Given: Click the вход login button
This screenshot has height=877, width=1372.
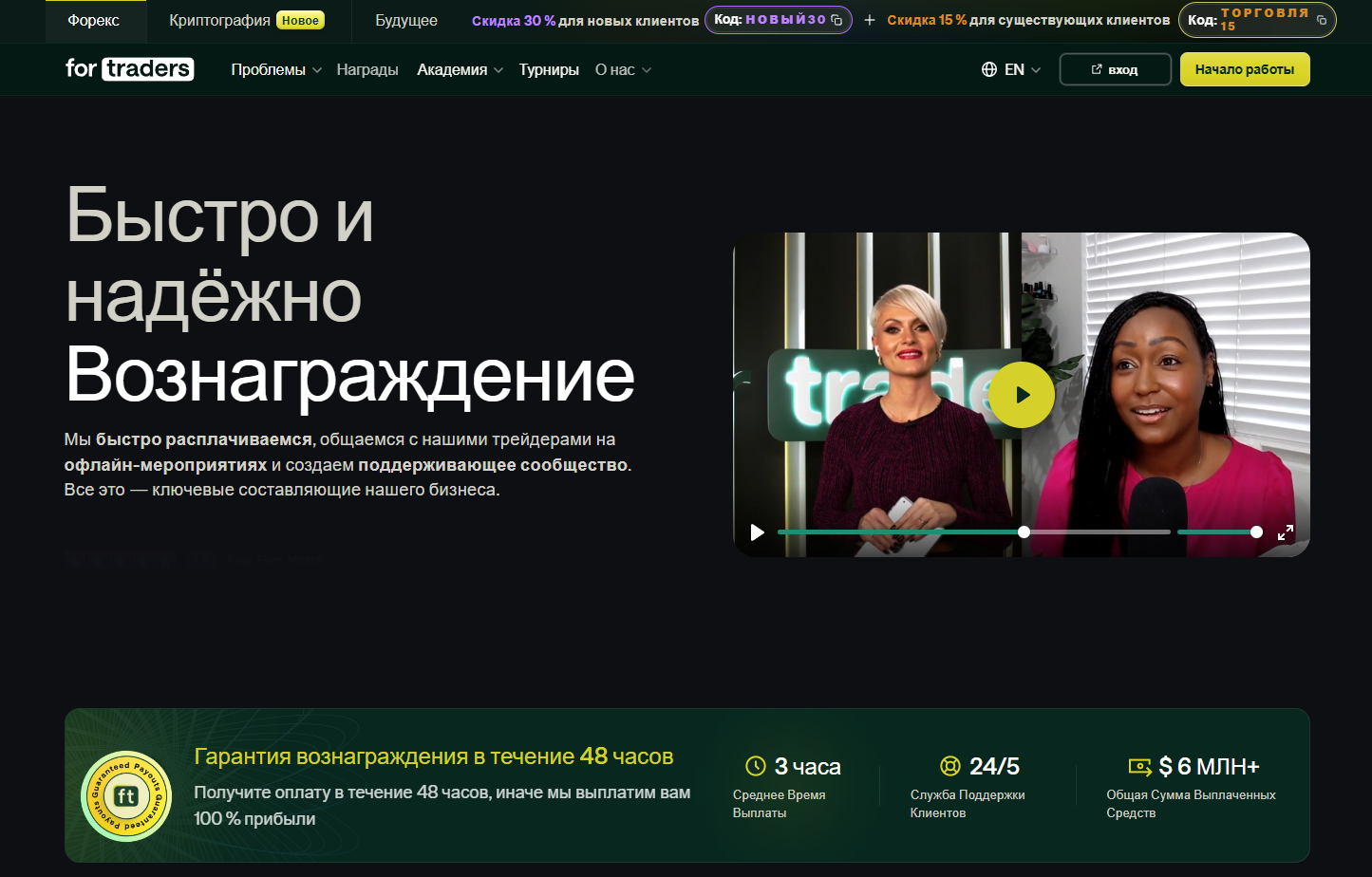Looking at the screenshot, I should pos(1115,69).
